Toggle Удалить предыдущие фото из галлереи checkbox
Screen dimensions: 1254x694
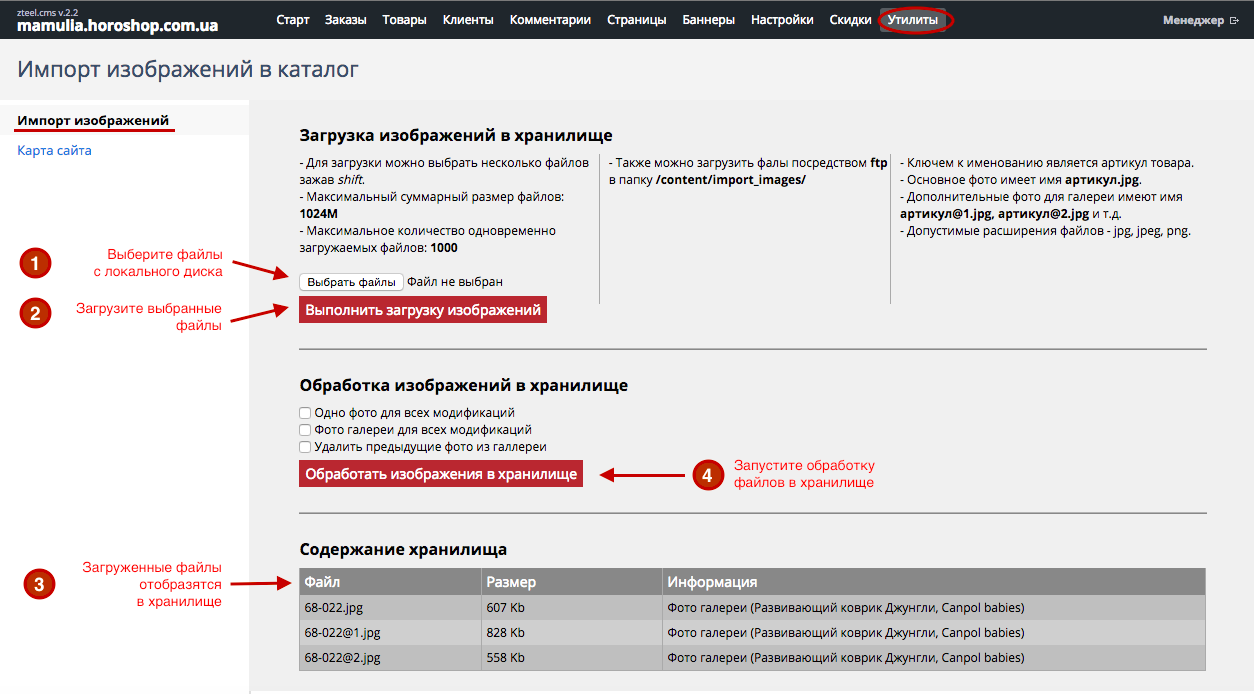305,447
